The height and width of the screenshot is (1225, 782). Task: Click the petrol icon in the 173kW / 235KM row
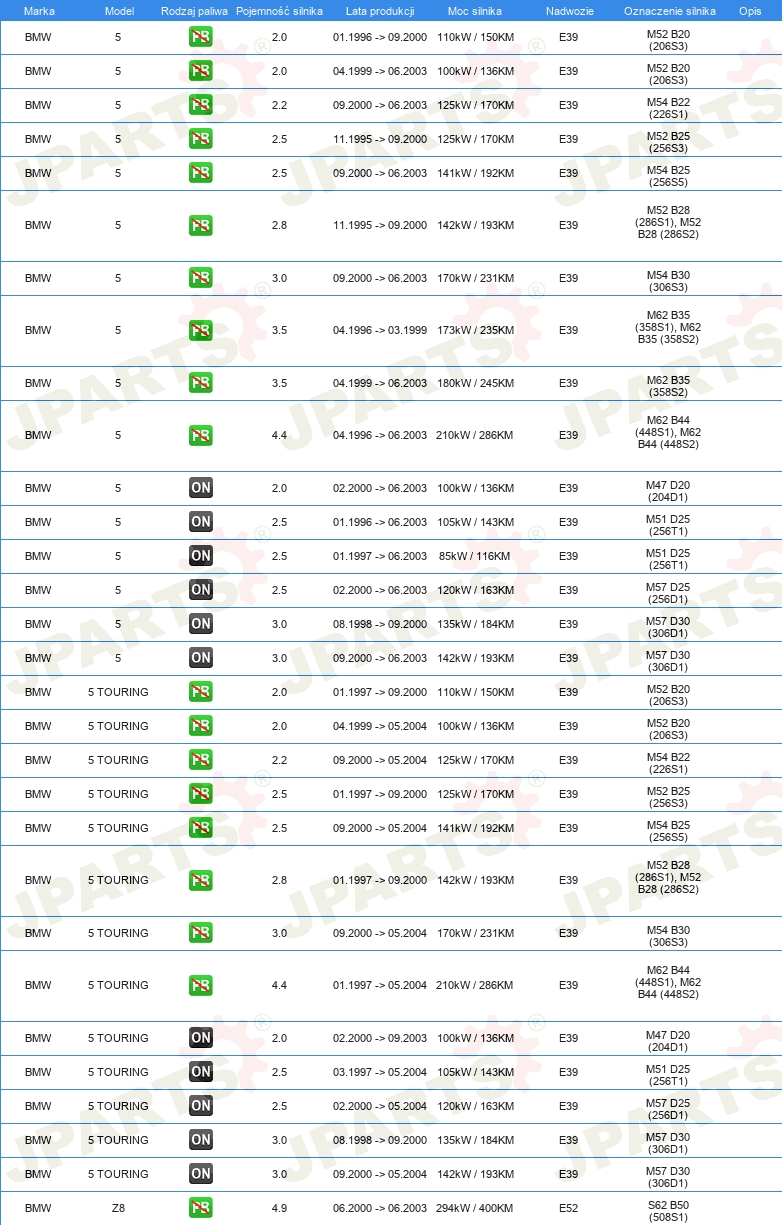click(x=201, y=330)
